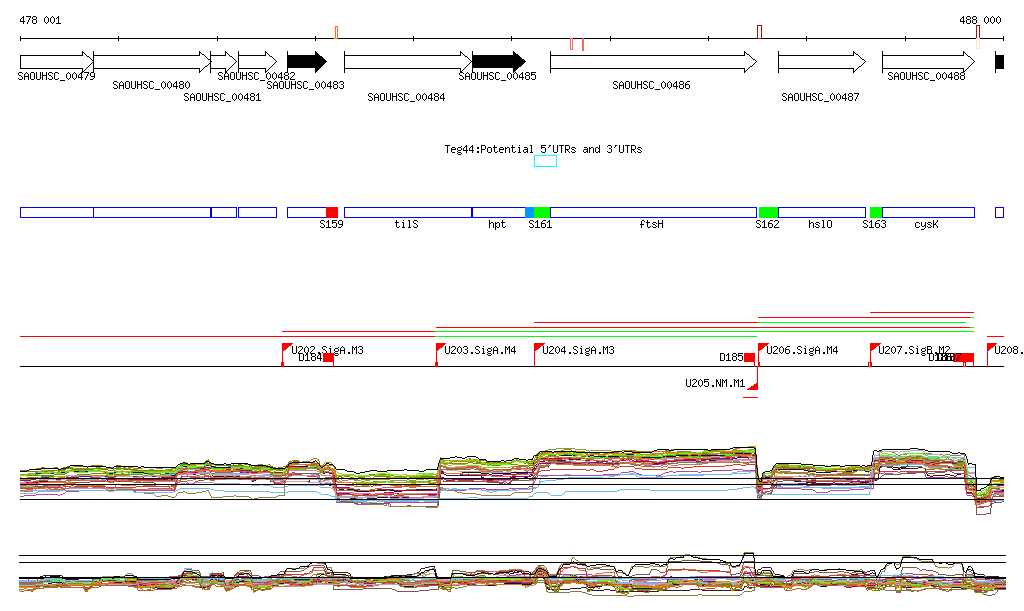
Task: Click the ftsH gene segment
Action: (652, 212)
